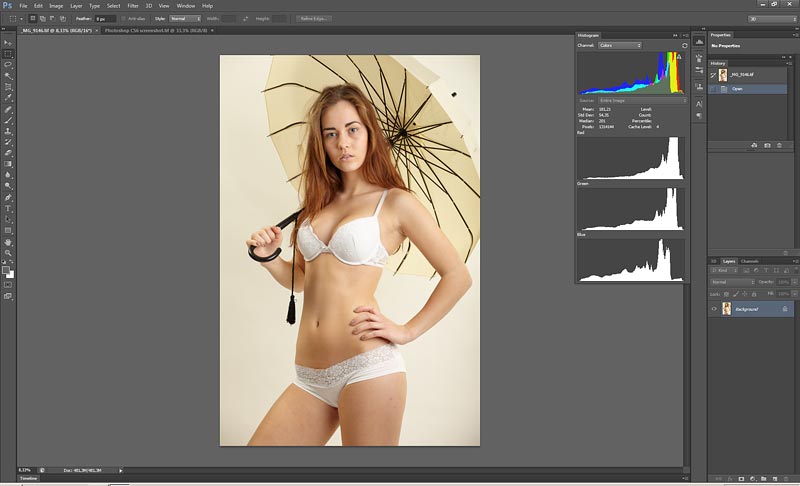Select the Hand tool
This screenshot has height=486, width=800.
[8, 242]
